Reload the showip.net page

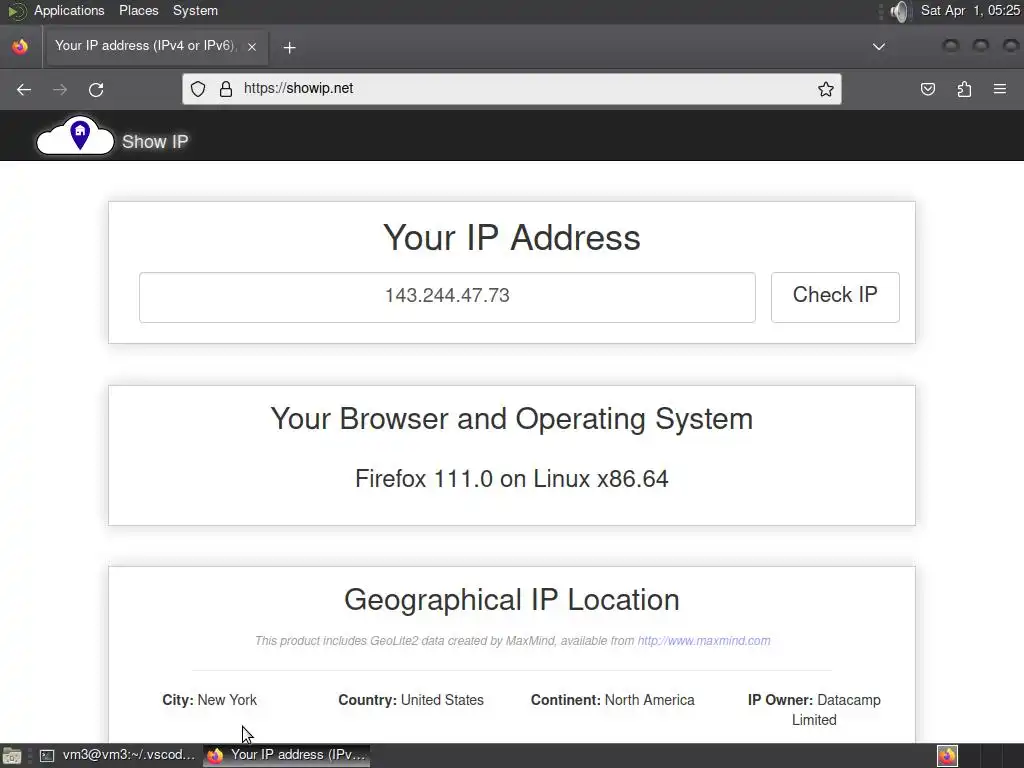tap(96, 89)
